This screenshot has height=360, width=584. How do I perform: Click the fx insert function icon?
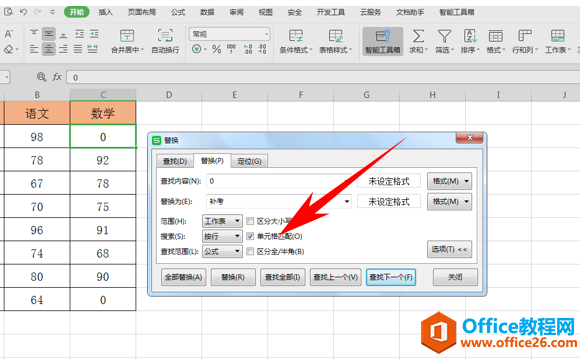[x=57, y=77]
